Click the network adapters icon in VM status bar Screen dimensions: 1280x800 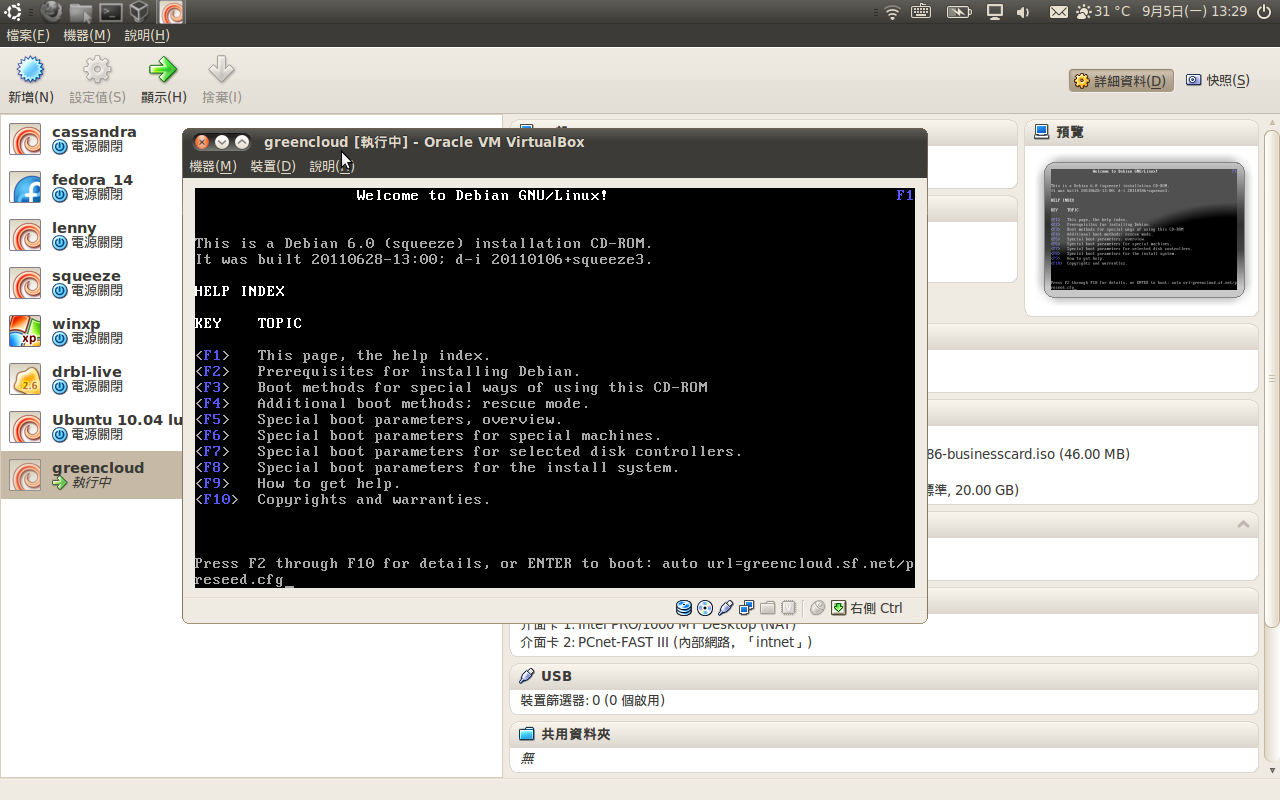coord(747,608)
